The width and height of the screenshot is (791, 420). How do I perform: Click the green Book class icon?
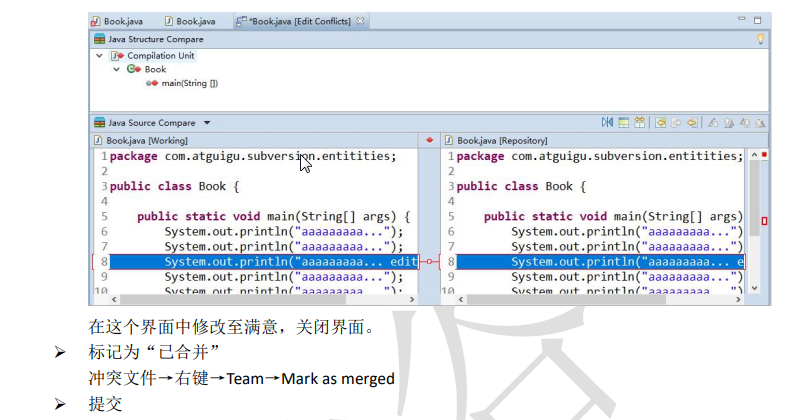(x=134, y=69)
